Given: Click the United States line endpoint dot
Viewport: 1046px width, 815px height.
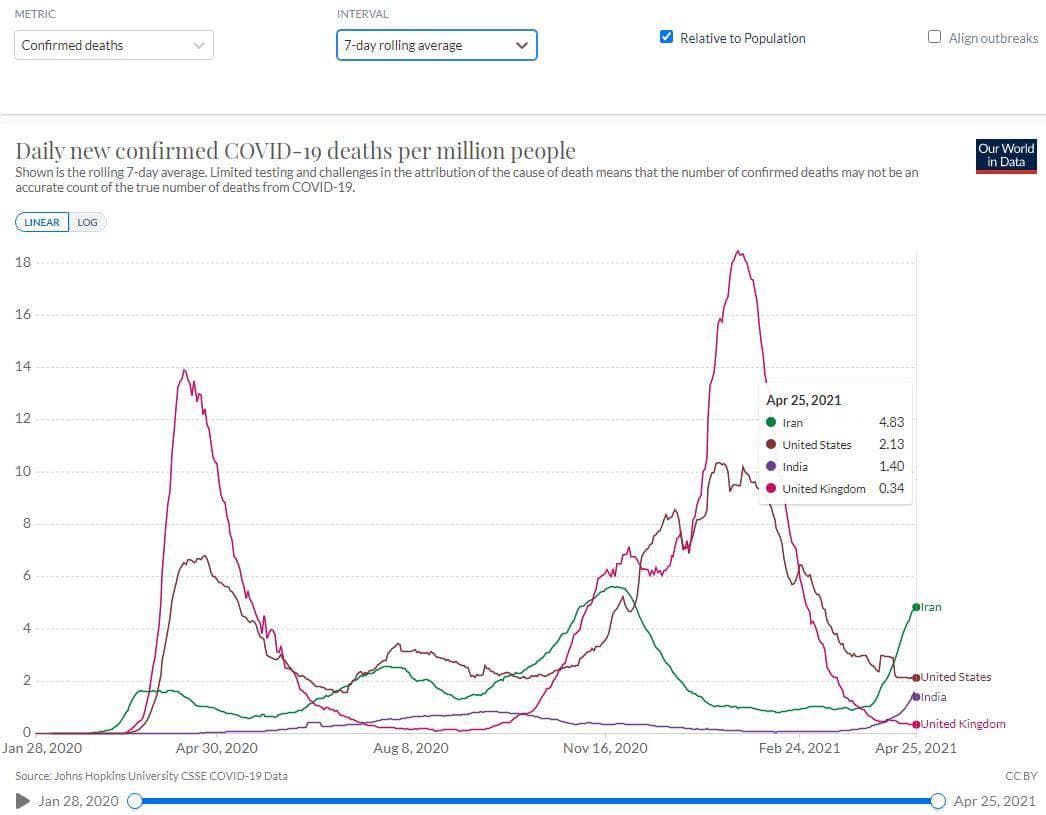Looking at the screenshot, I should tap(916, 677).
